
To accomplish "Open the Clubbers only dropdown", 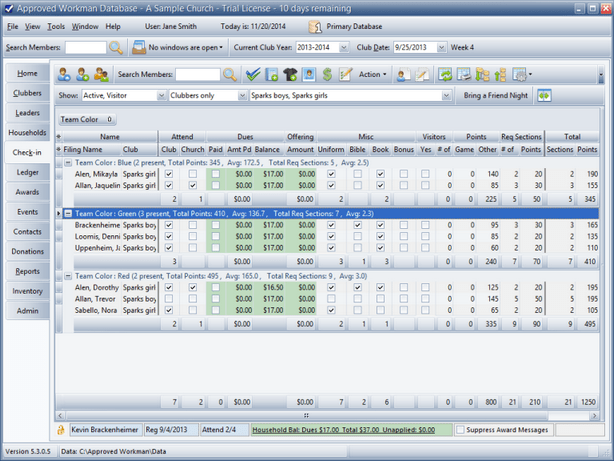I will click(x=242, y=96).
